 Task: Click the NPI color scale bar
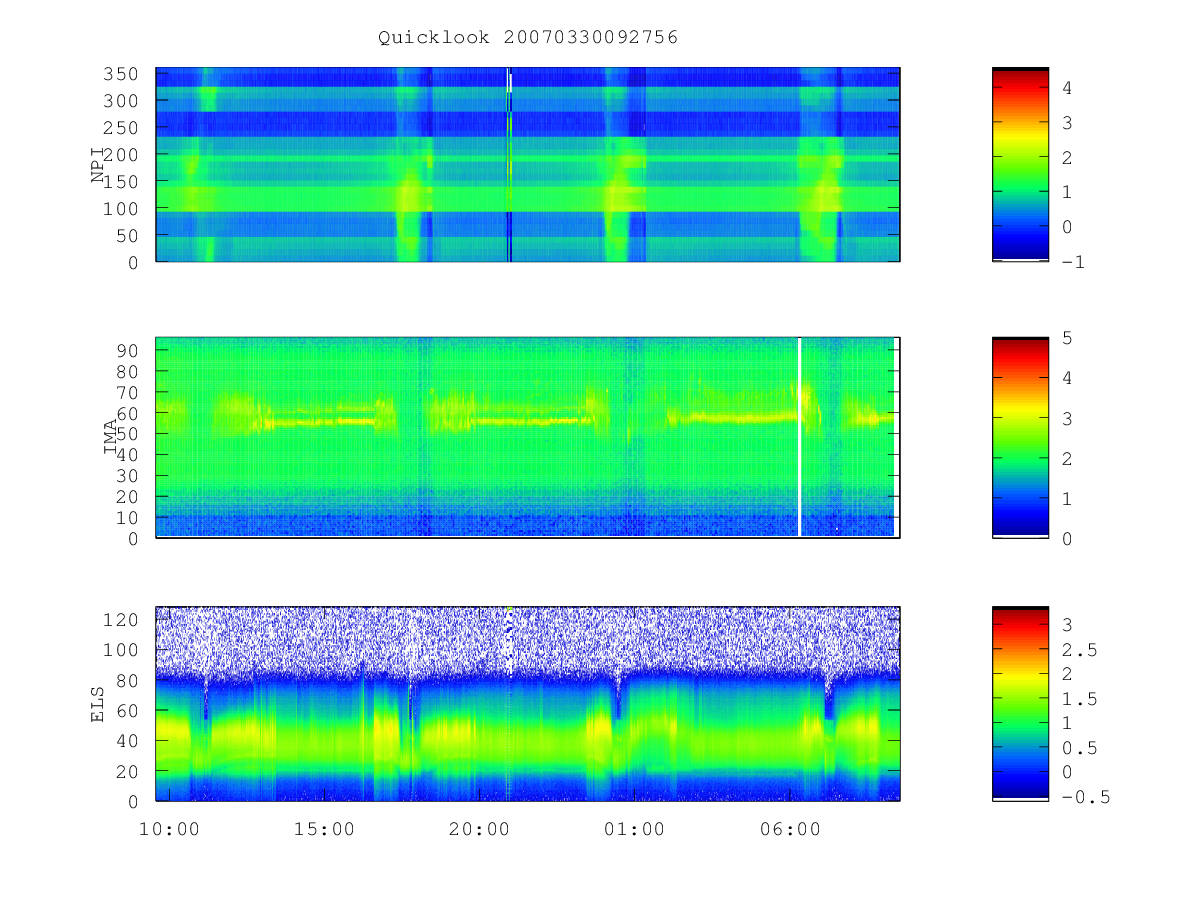click(x=1020, y=165)
